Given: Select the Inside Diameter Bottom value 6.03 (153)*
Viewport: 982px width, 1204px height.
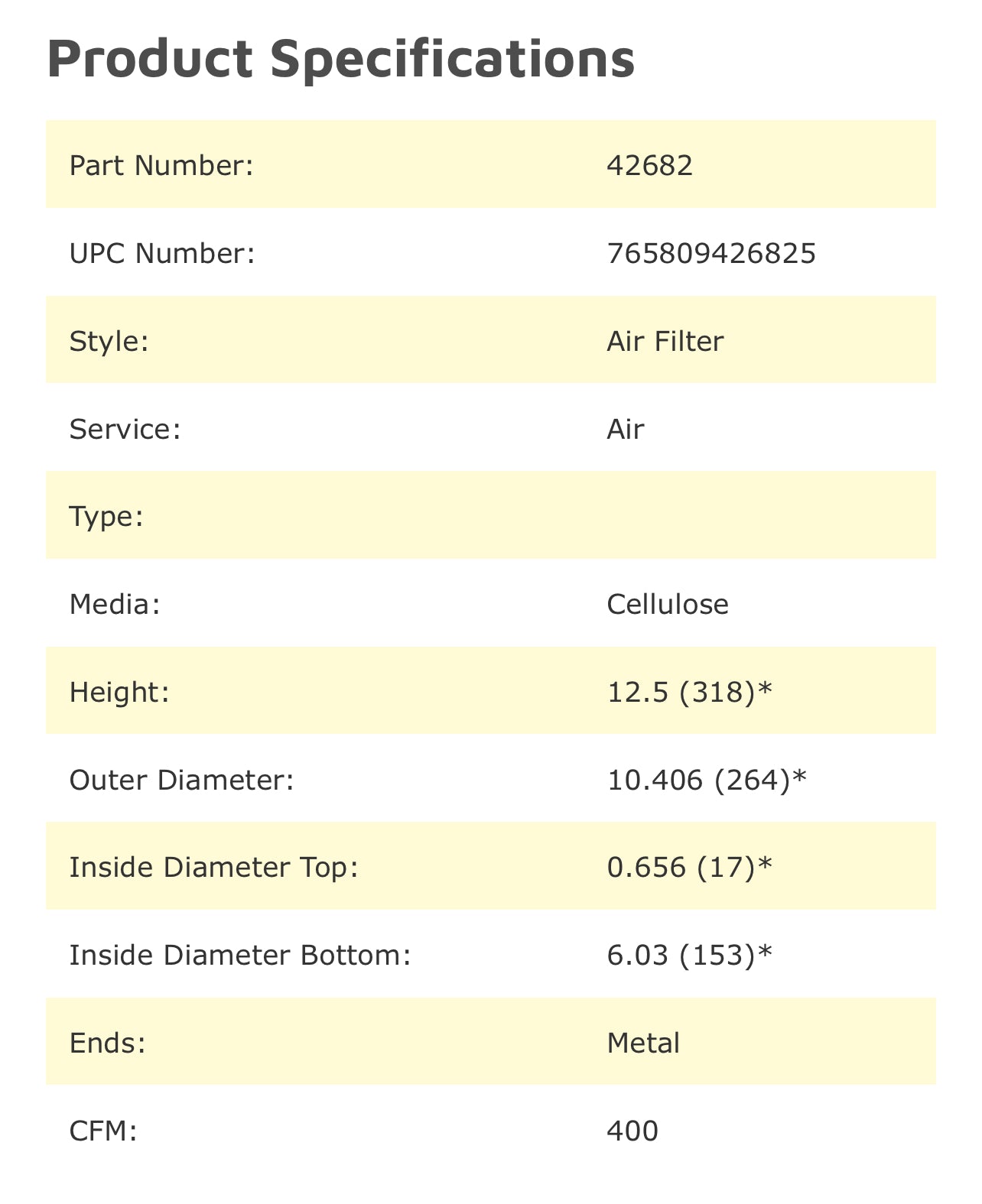Looking at the screenshot, I should coord(689,956).
